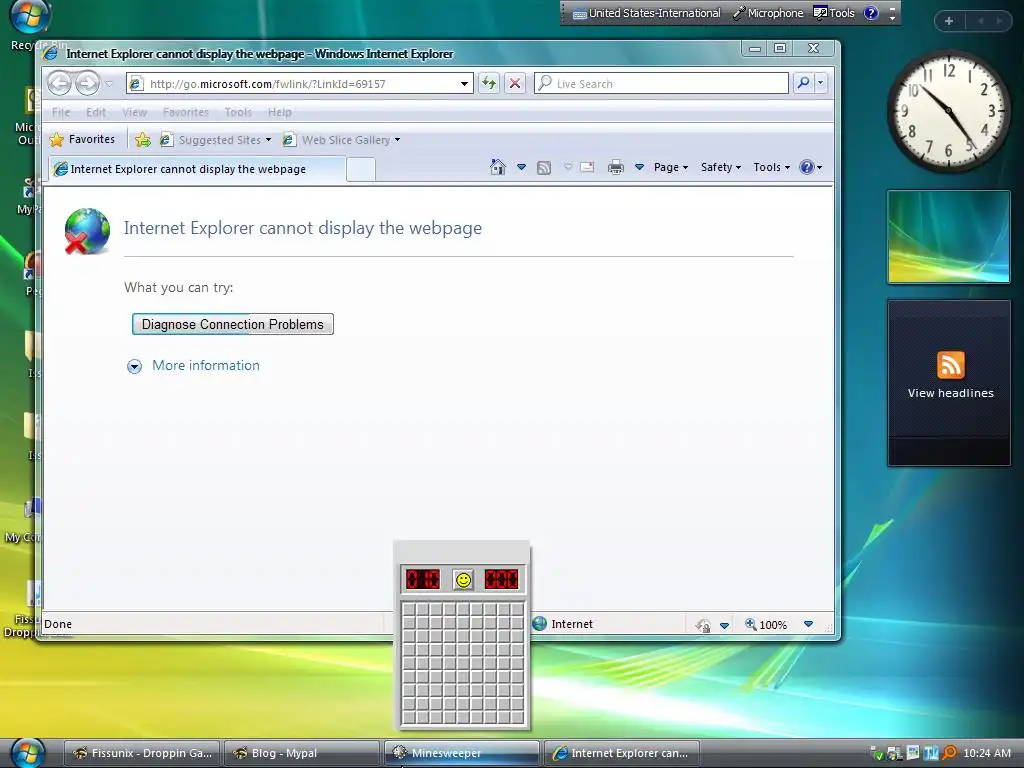1024x768 pixels.
Task: Open the View menu
Action: (134, 112)
